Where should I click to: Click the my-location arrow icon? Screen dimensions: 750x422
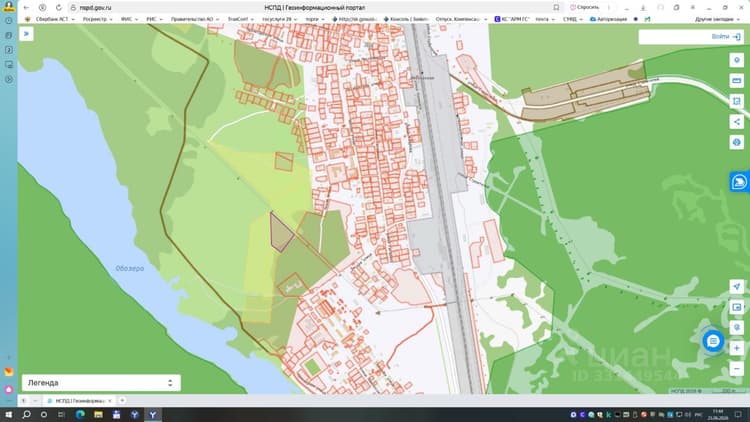737,287
